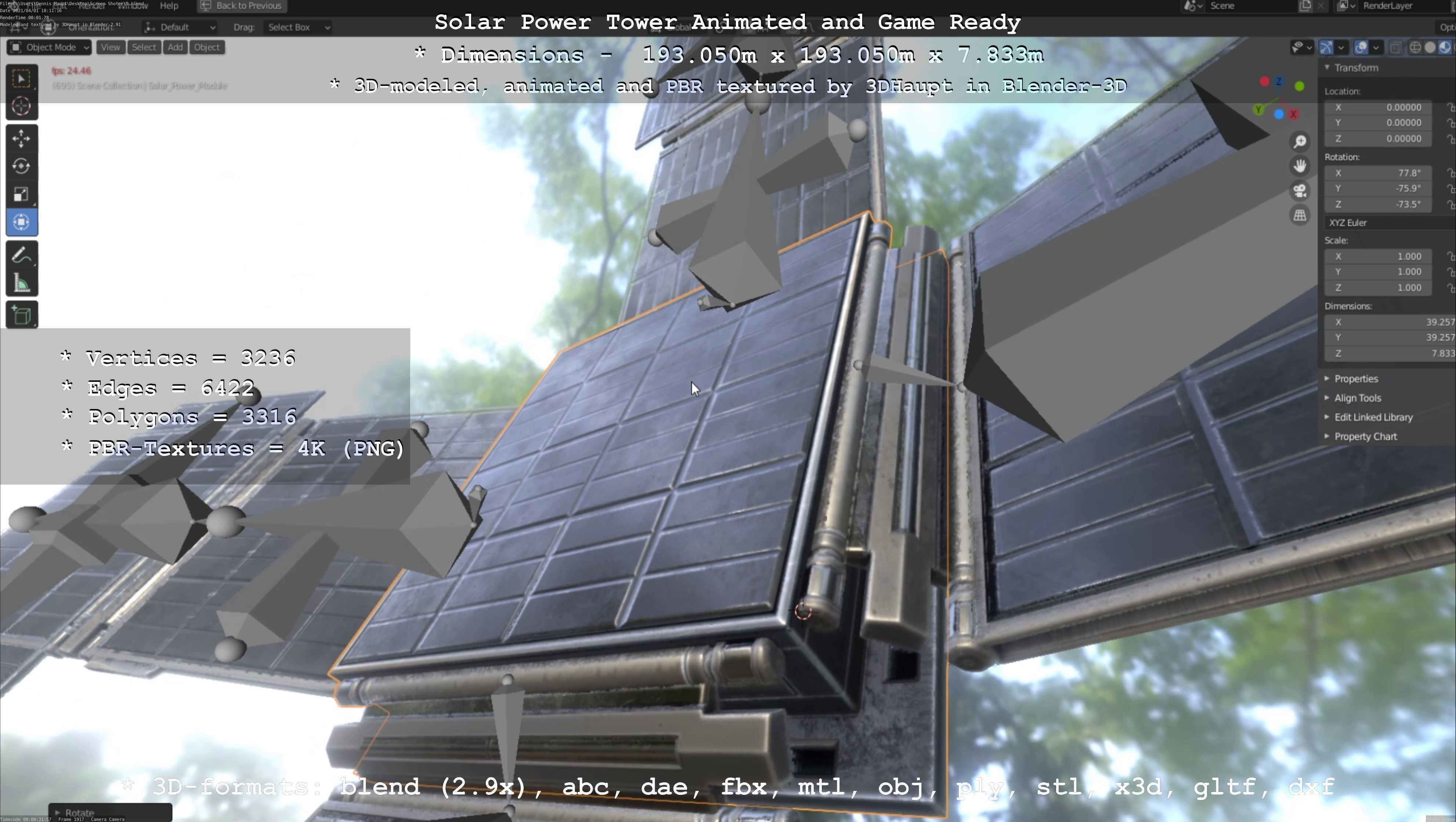Click the Rotation X value field
Viewport: 1456px width, 822px height.
(1379, 173)
